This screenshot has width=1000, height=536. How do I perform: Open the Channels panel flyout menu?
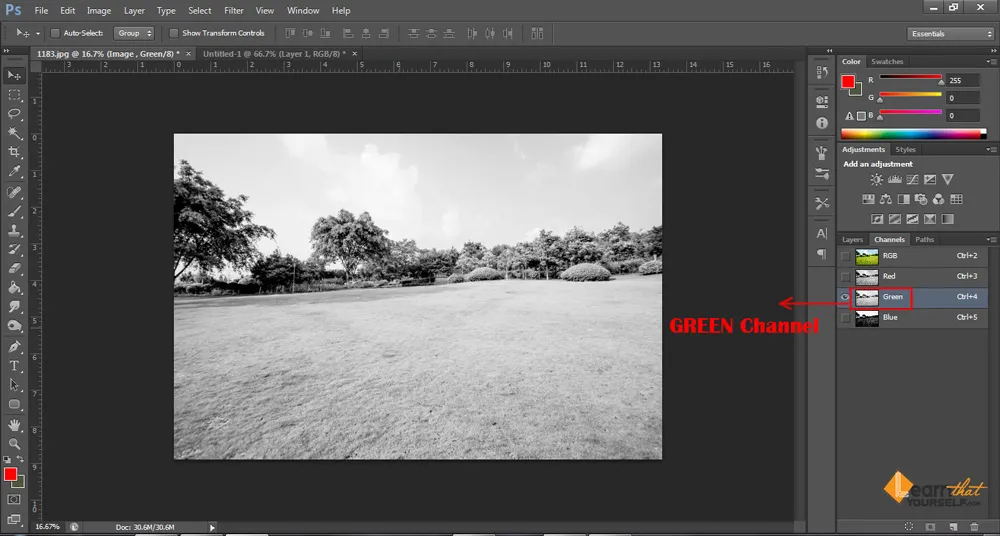(x=991, y=240)
